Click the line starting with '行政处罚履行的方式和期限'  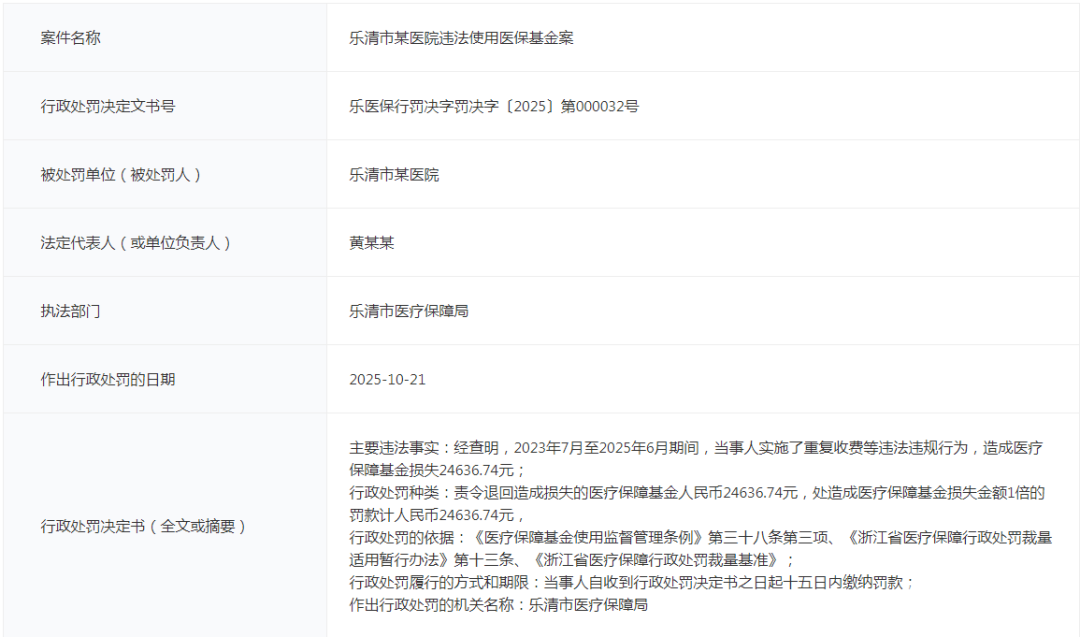coord(632,582)
